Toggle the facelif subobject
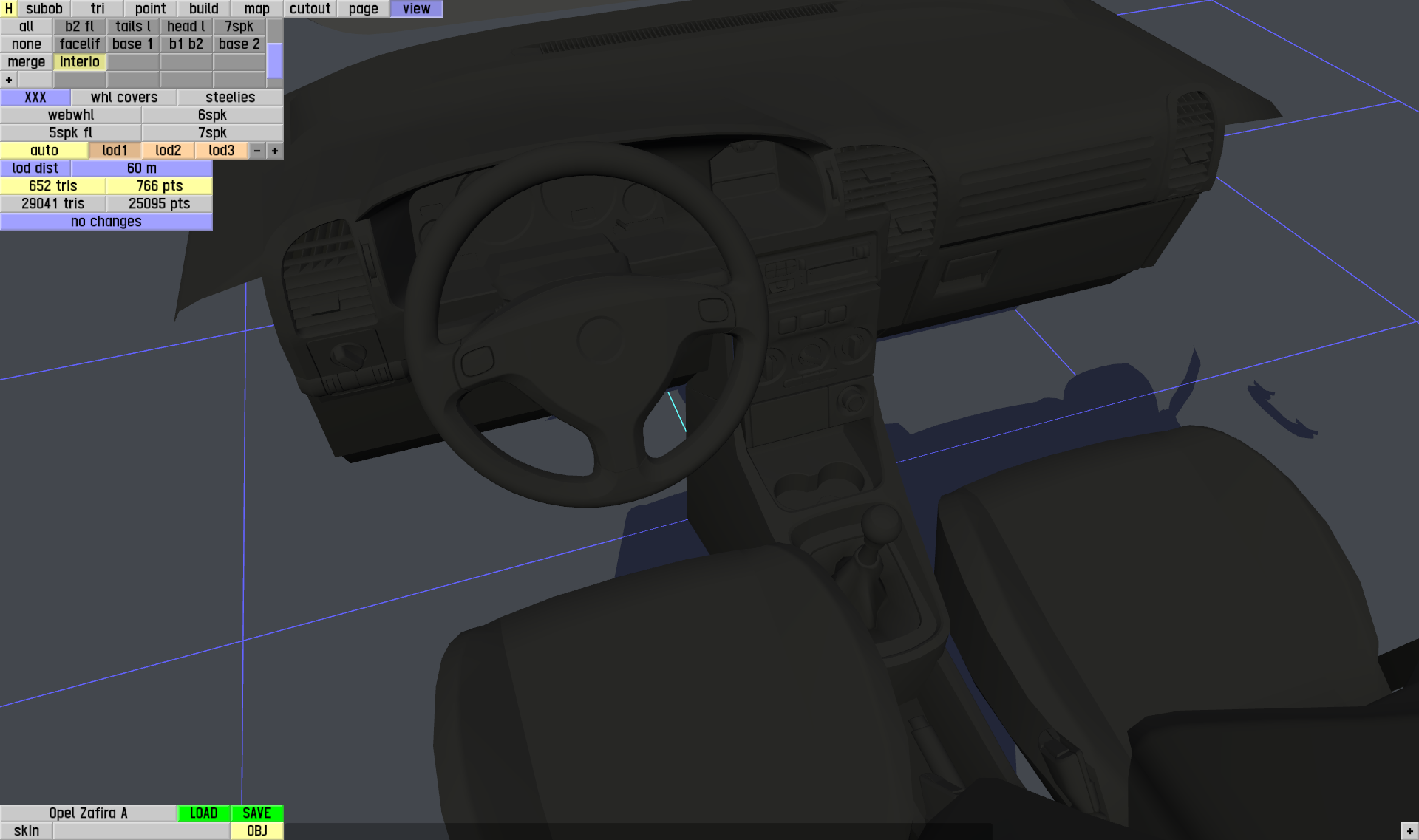This screenshot has width=1419, height=840. pos(80,44)
